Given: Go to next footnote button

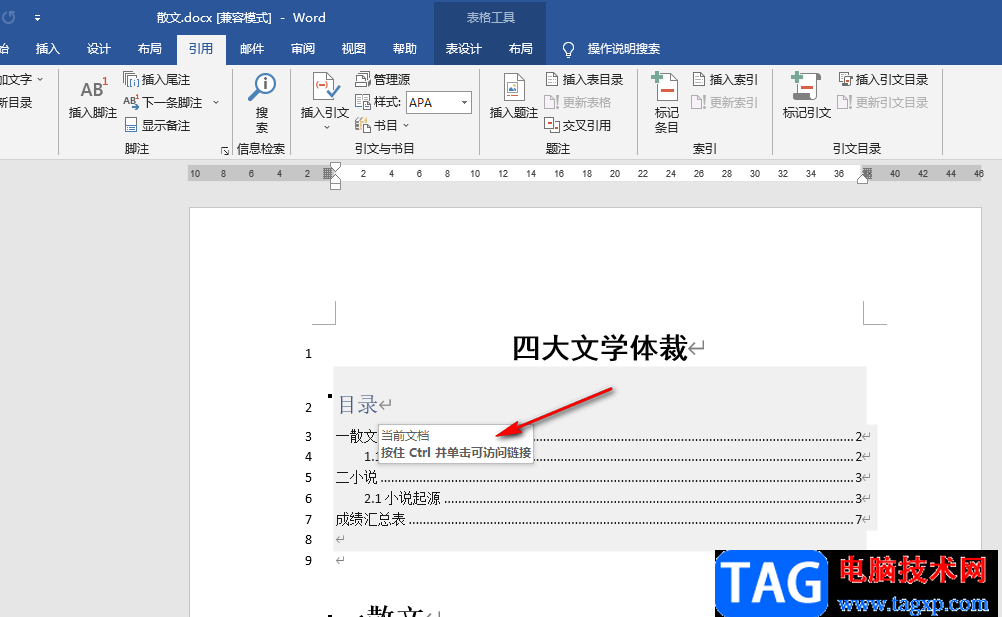Looking at the screenshot, I should pos(163,102).
